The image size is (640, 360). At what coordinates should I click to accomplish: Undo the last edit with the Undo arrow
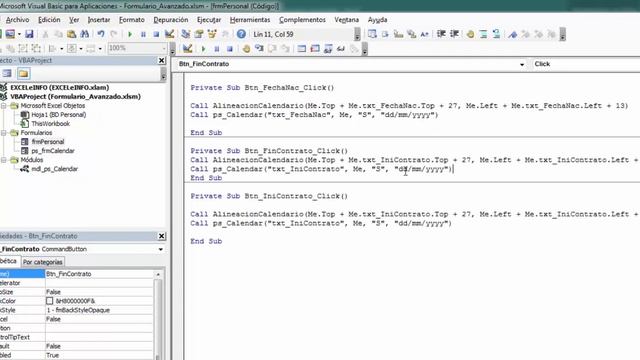(101, 34)
